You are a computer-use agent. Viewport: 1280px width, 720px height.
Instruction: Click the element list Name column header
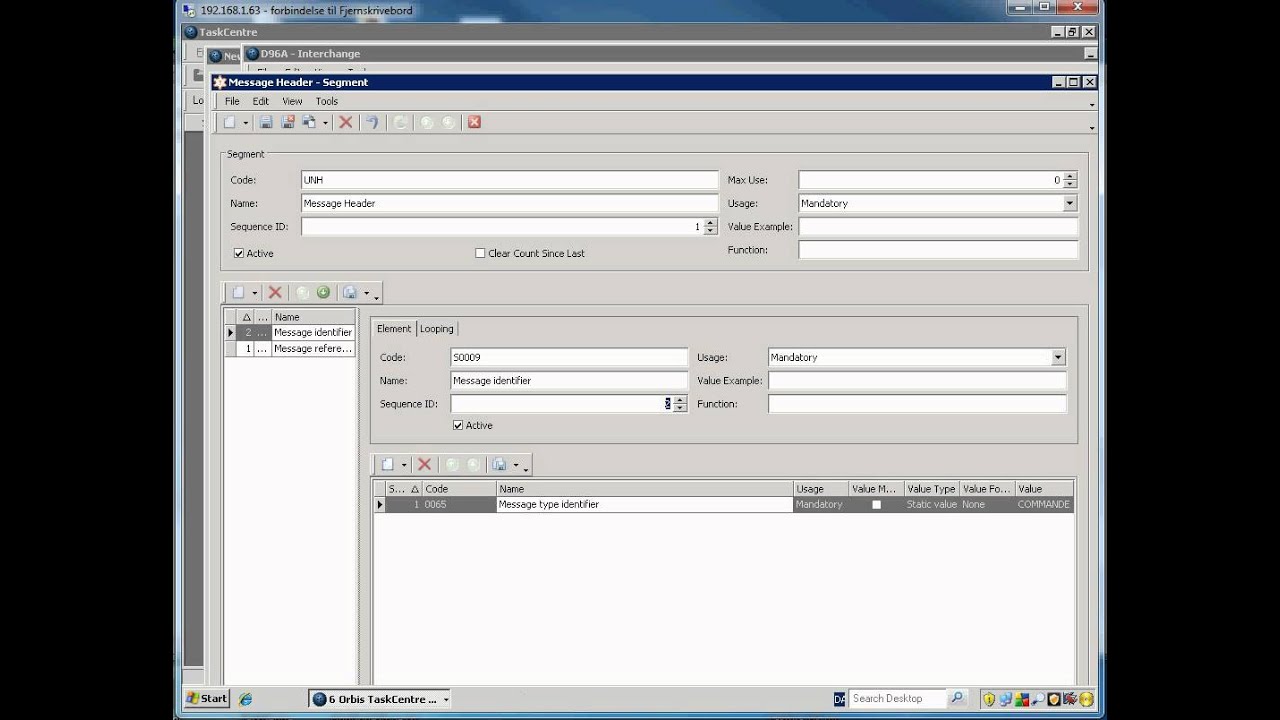313,317
